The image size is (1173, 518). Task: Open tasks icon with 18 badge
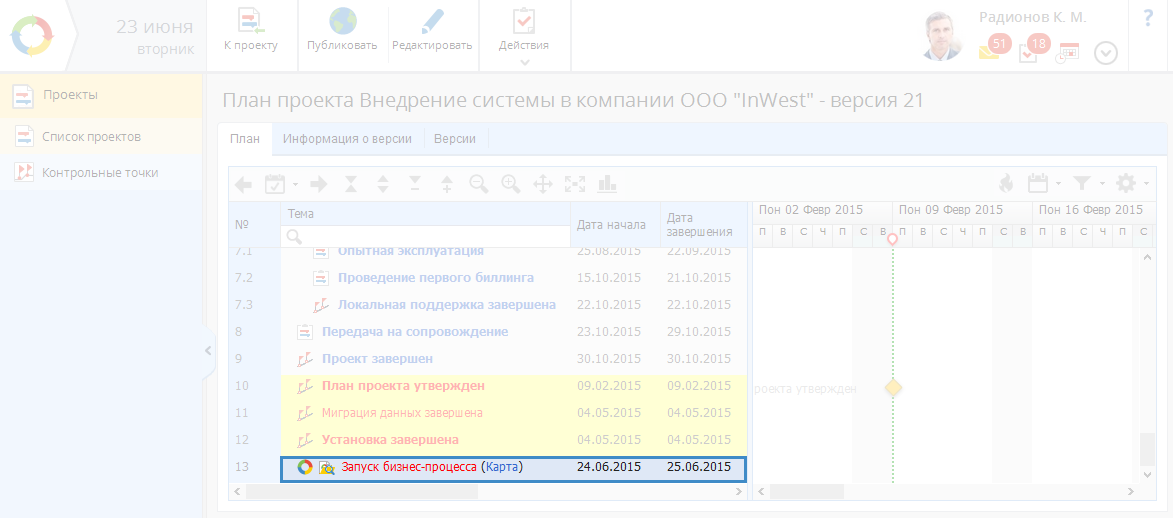pyautogui.click(x=1028, y=53)
